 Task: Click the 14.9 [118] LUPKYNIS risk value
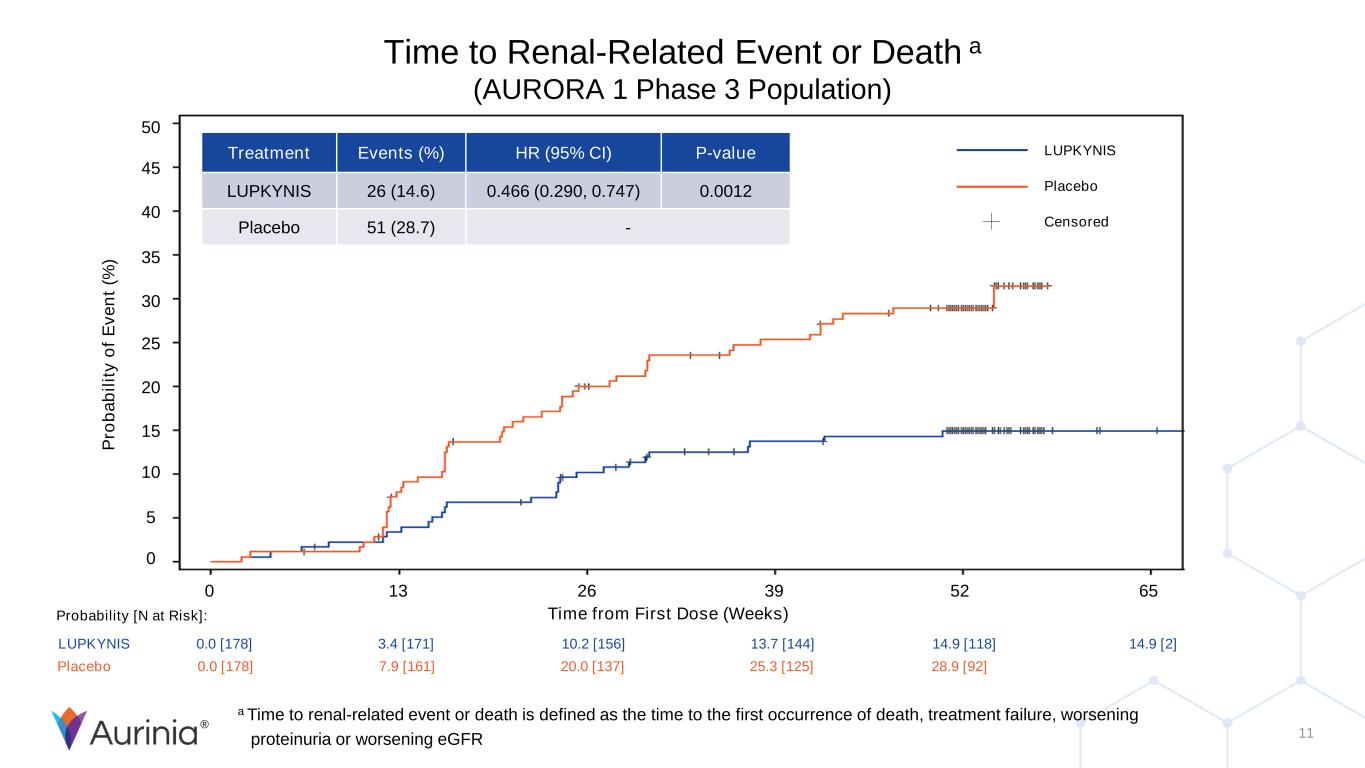coord(963,644)
